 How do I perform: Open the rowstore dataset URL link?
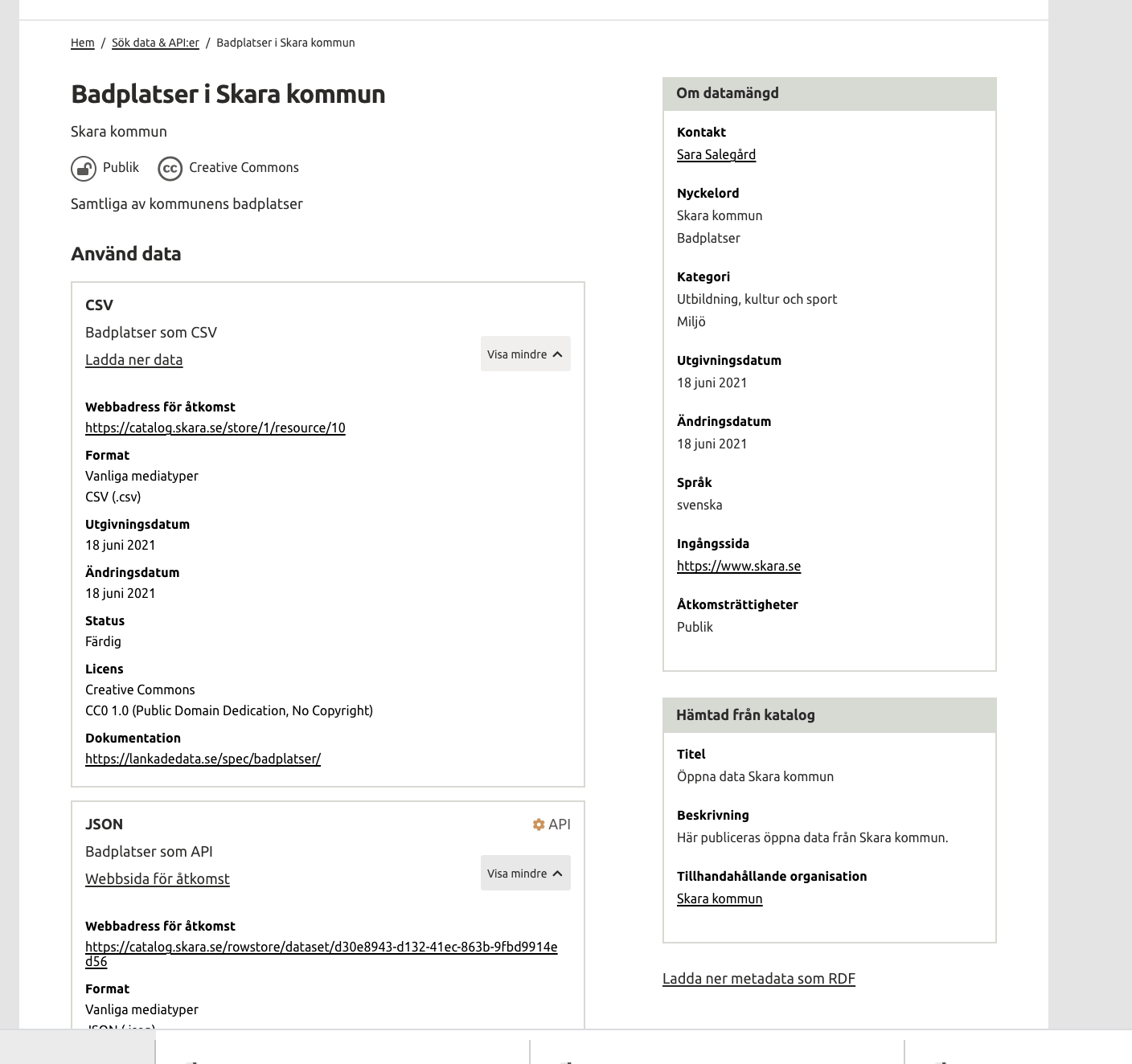[x=321, y=947]
